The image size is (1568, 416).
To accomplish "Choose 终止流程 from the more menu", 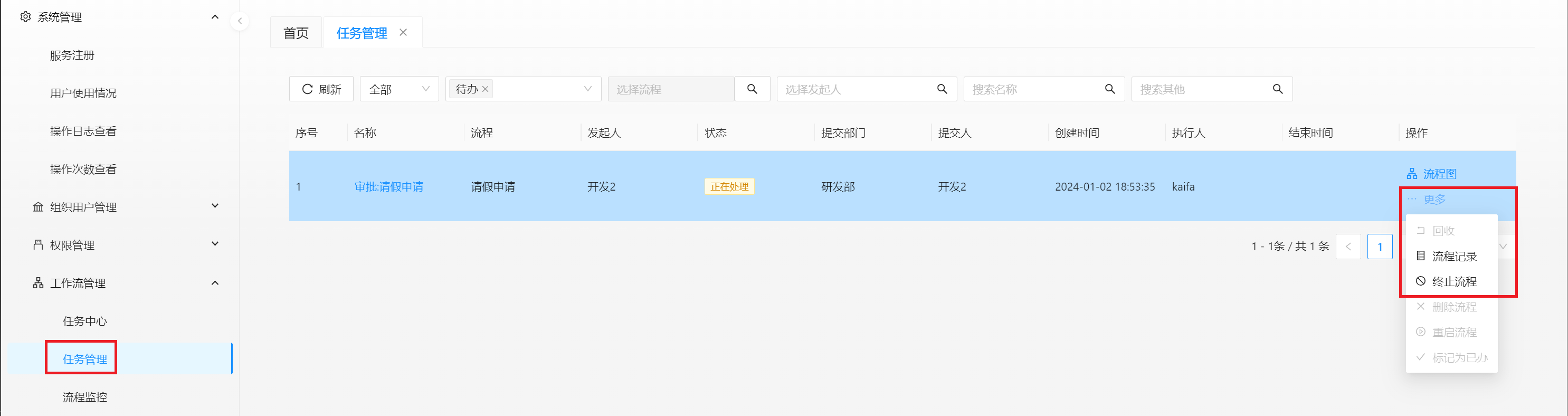I will [x=1452, y=281].
